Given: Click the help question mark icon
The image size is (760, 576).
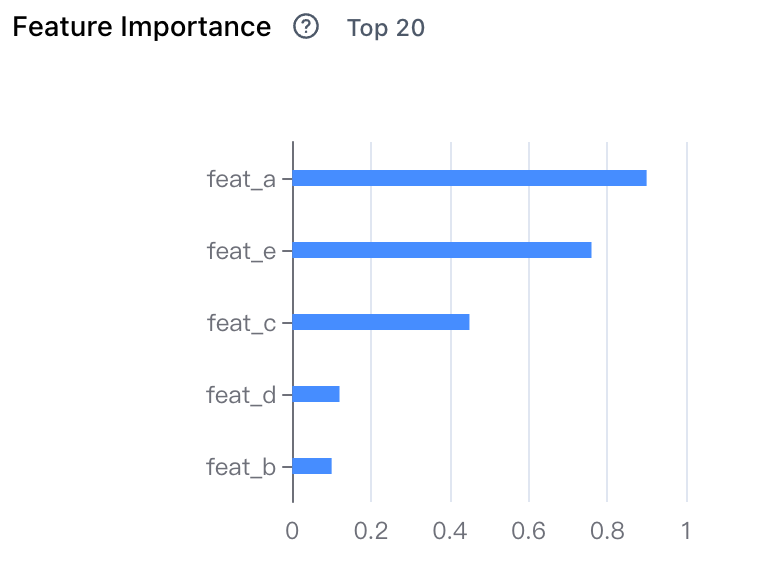Looking at the screenshot, I should 306,27.
